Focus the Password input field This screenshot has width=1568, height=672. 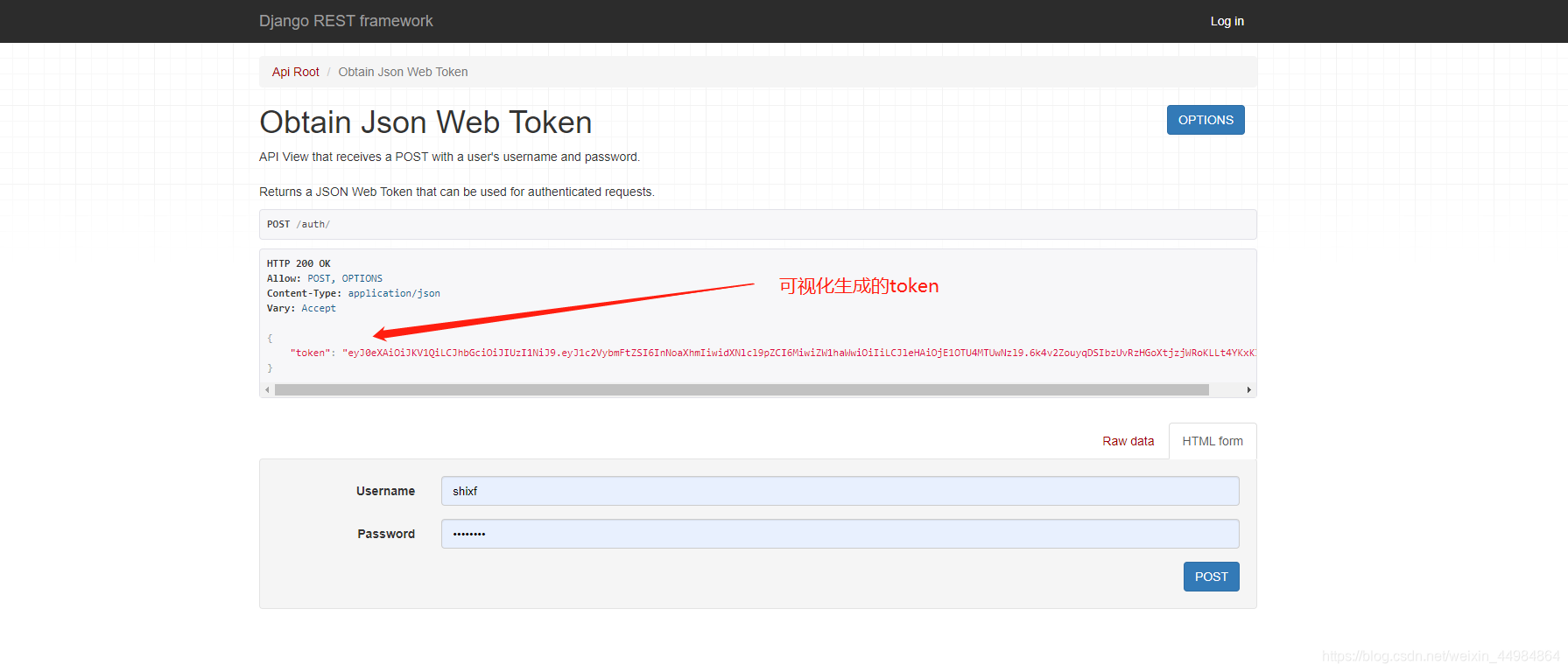pyautogui.click(x=840, y=534)
